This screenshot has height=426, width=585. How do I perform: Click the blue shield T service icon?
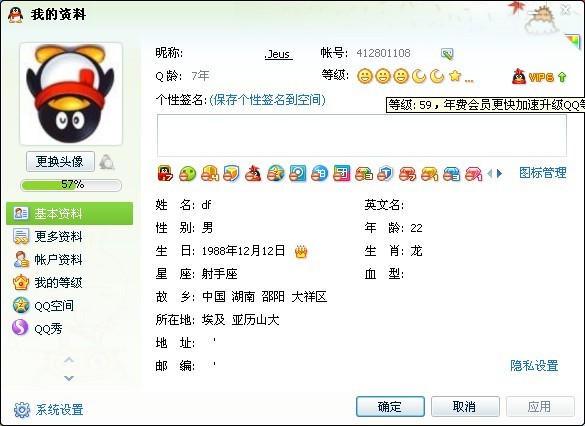pos(385,174)
